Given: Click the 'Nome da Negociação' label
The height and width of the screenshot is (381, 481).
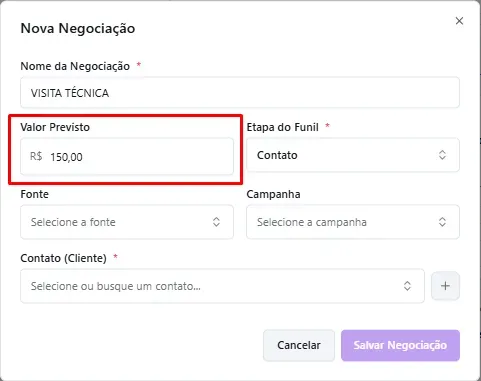Looking at the screenshot, I should coord(75,66).
